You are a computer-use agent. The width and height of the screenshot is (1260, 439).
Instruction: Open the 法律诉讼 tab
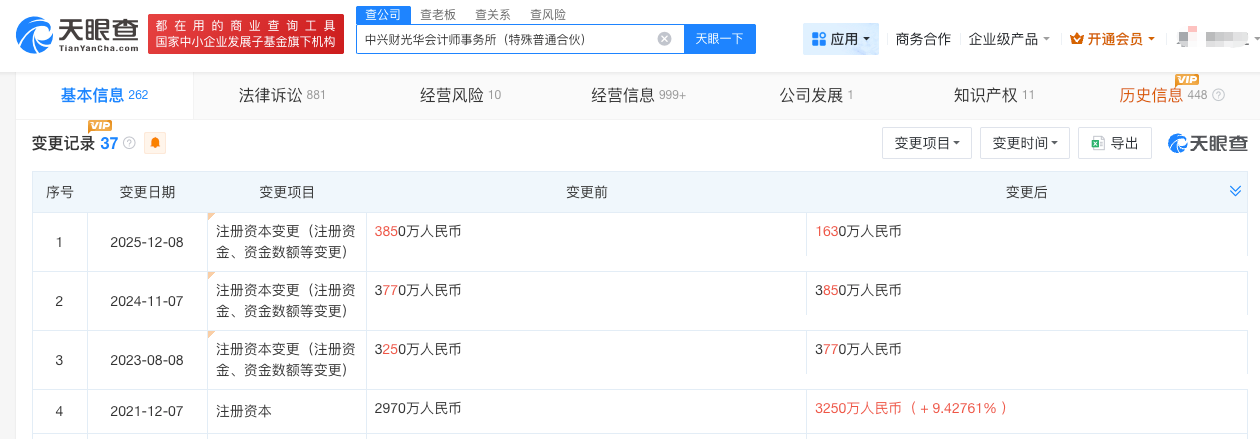[282, 95]
